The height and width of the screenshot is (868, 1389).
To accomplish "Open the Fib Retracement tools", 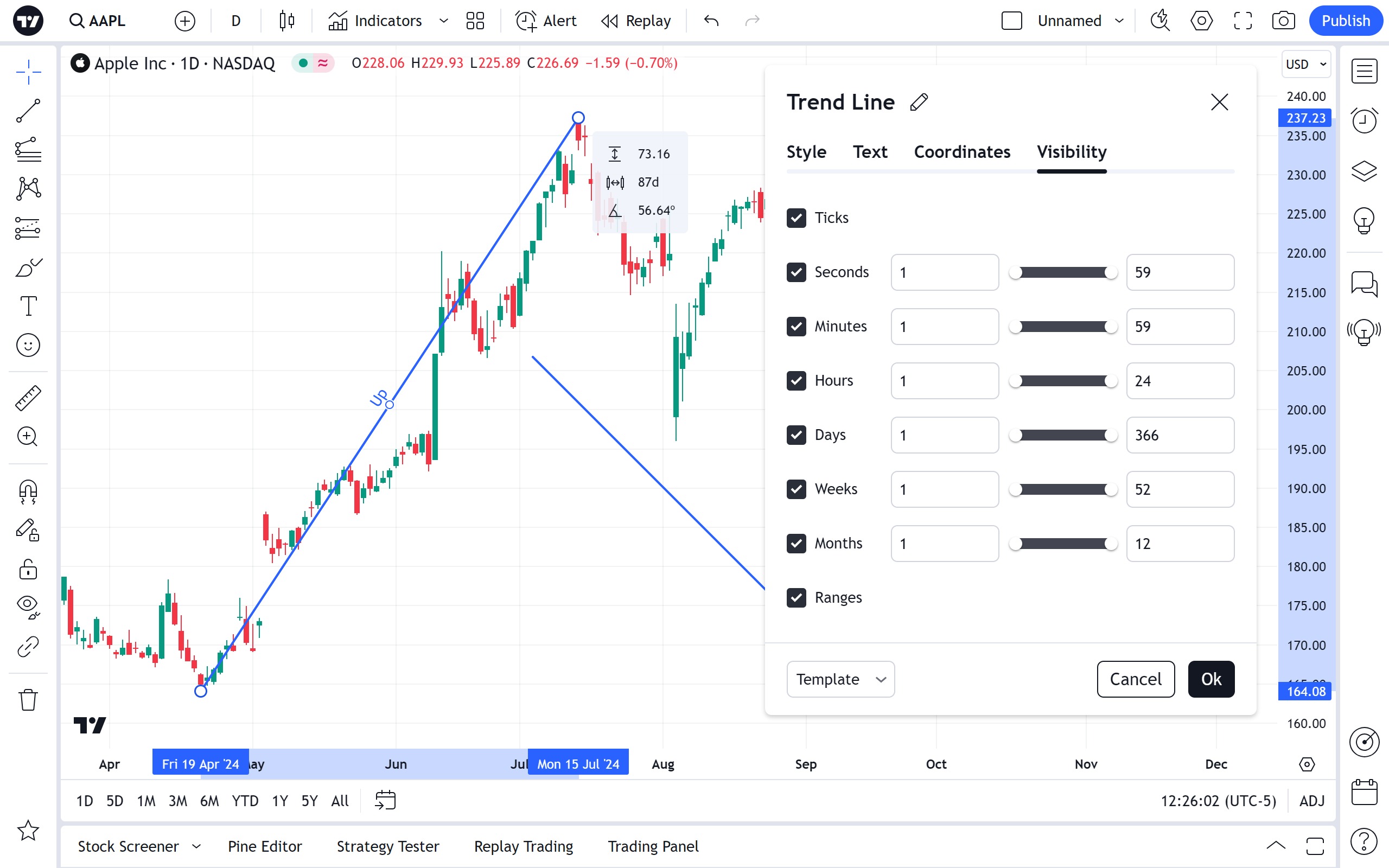I will pos(28,150).
